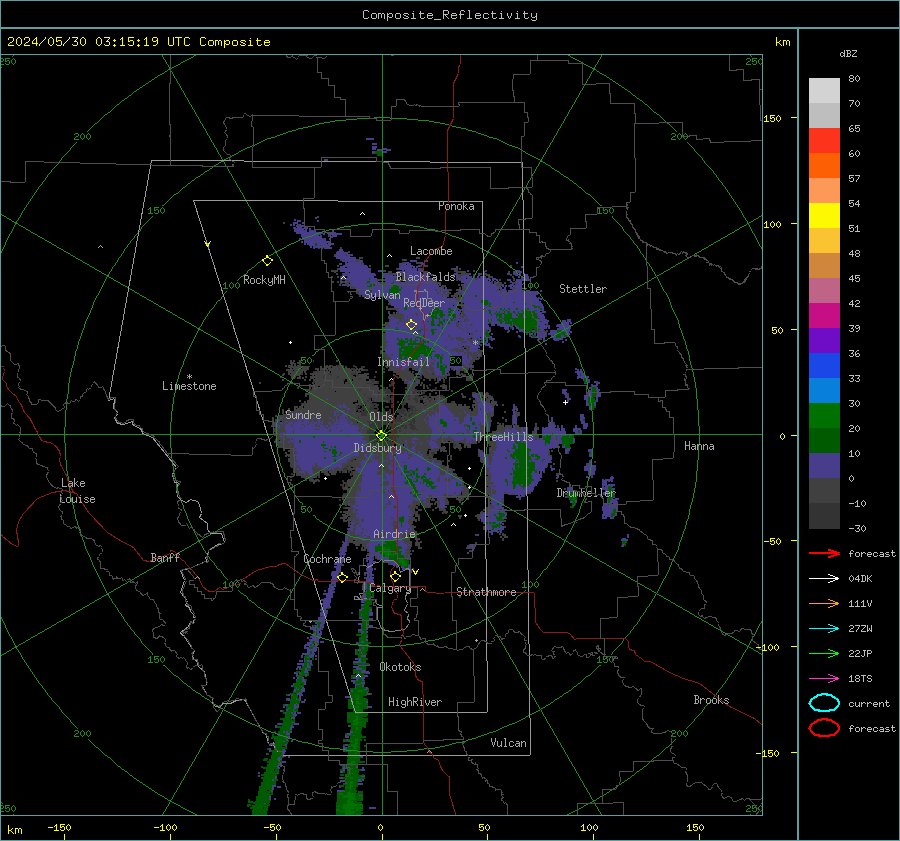Select the green swatch beside 30 dBZ
Viewport: 900px width, 841px height.
[x=824, y=415]
